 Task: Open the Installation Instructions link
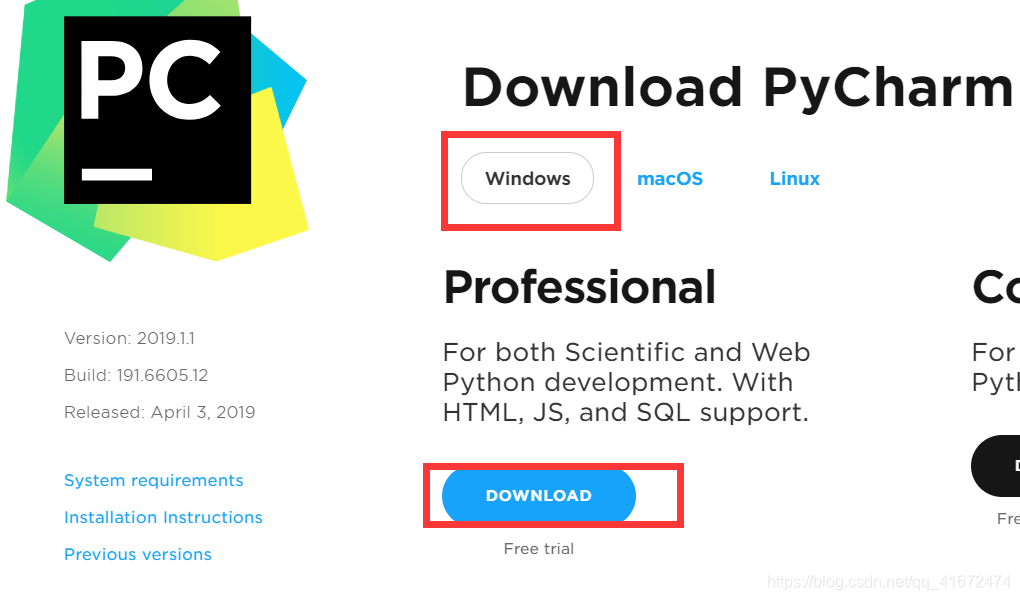click(x=163, y=517)
